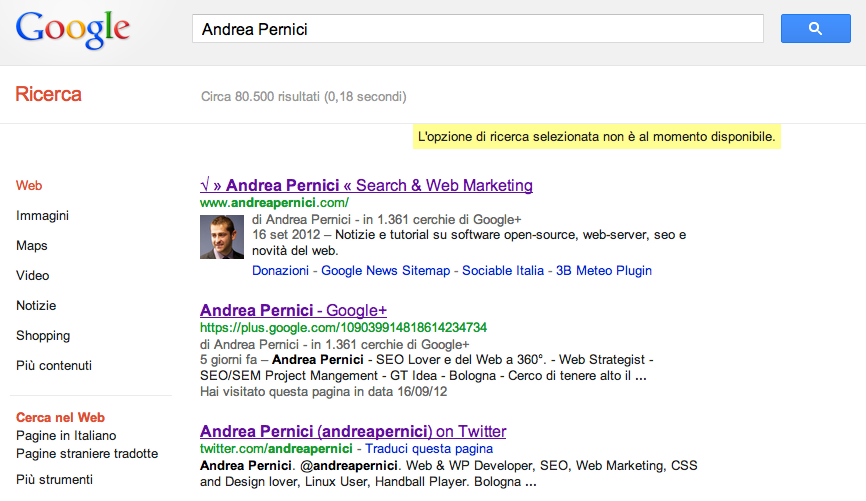Image resolution: width=866 pixels, height=501 pixels.
Task: Open the 3B Meteo Plugin sitelink
Action: [604, 271]
